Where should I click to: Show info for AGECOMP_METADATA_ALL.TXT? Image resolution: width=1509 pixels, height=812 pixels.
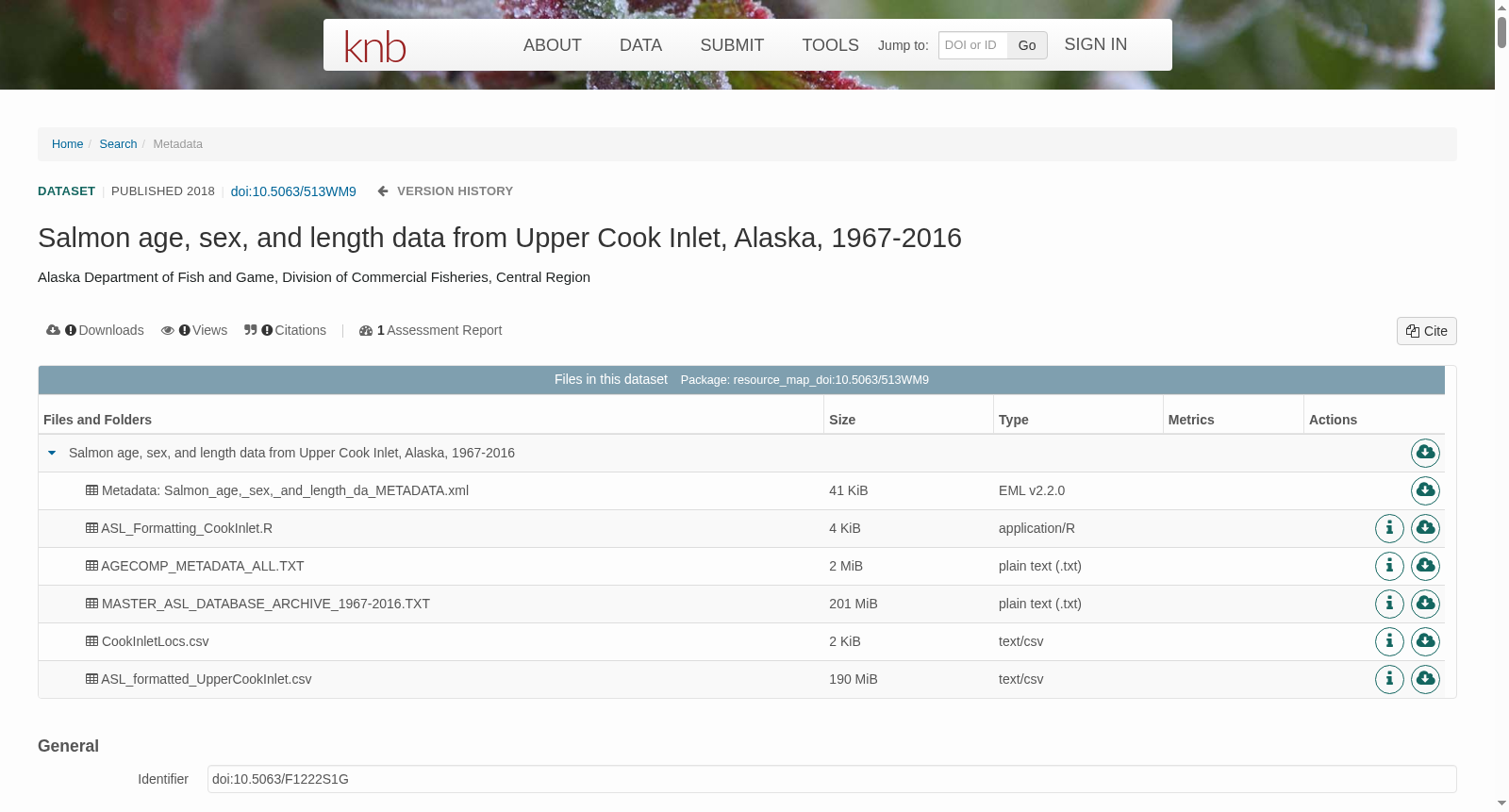pos(1389,566)
